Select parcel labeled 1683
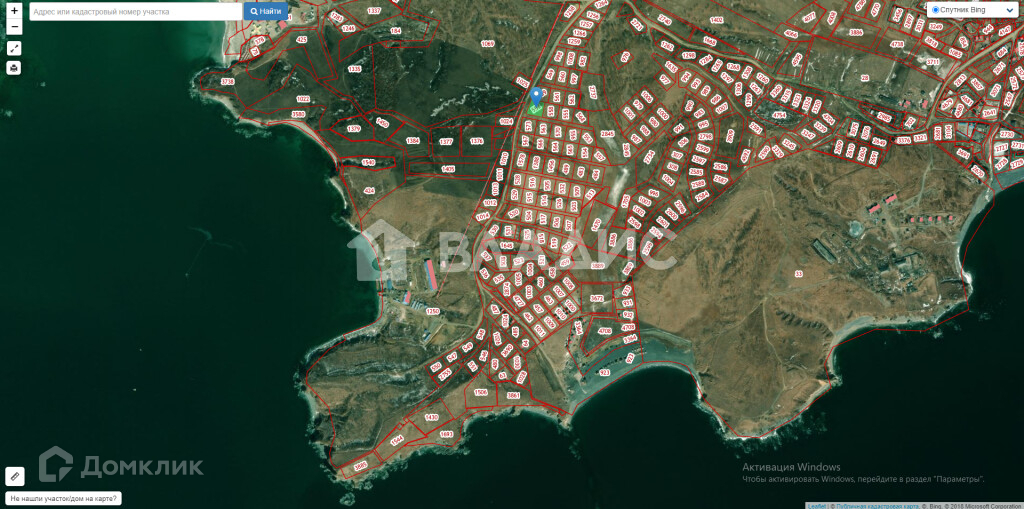The height and width of the screenshot is (509, 1024). coord(447,434)
